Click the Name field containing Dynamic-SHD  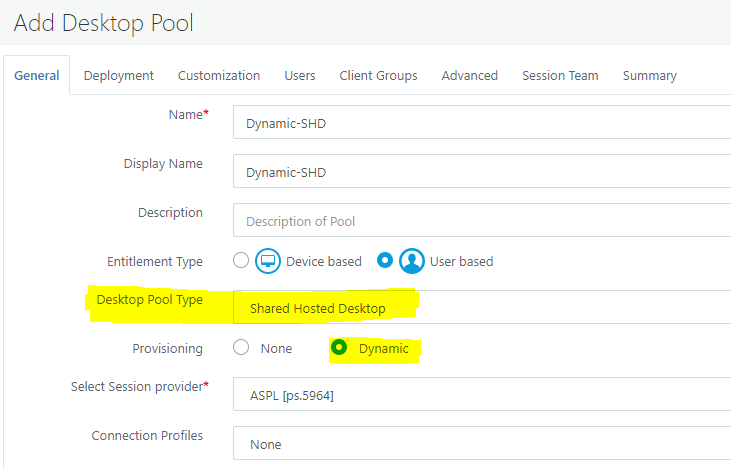point(482,122)
